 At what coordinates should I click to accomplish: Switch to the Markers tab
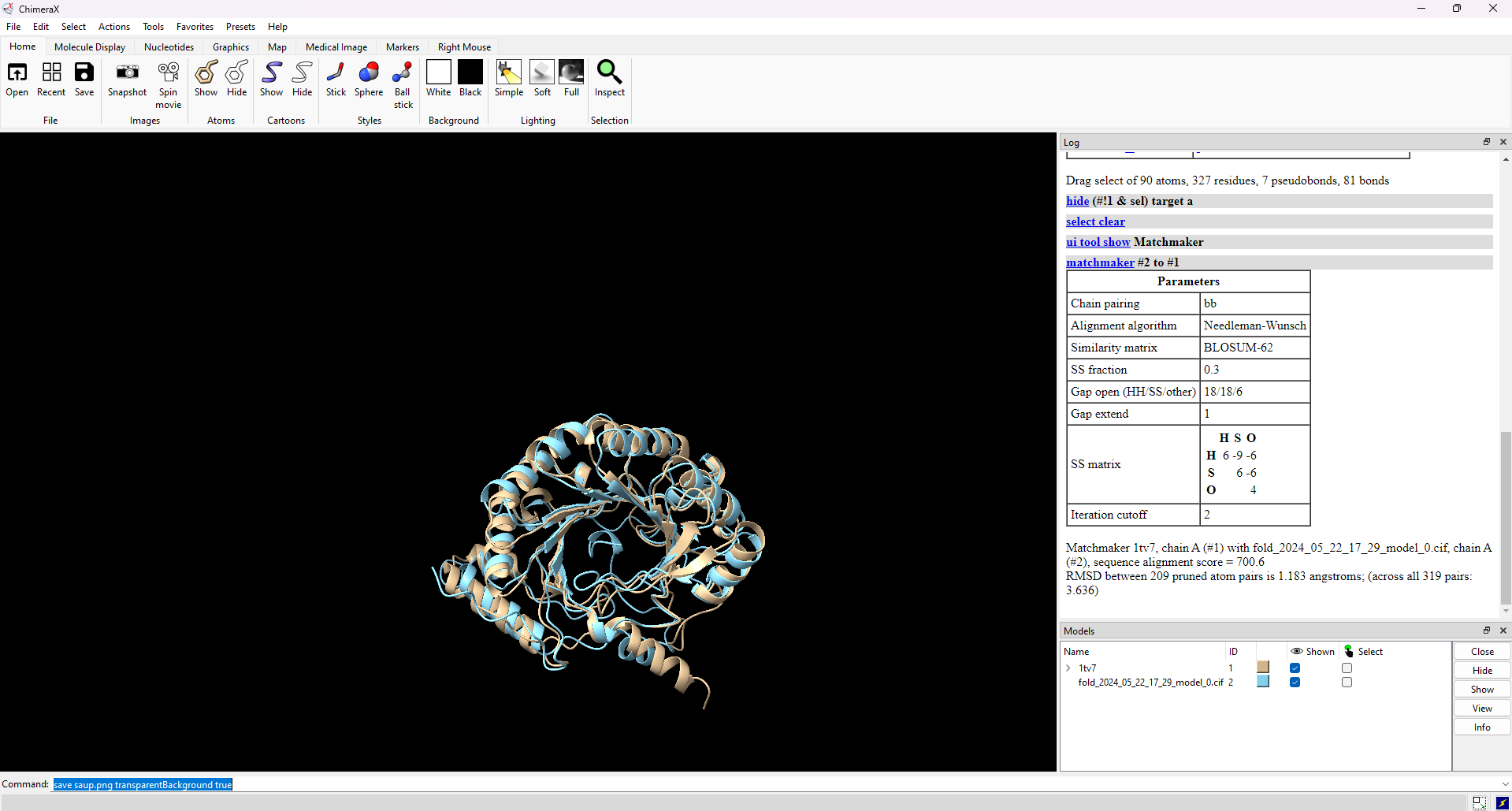403,47
